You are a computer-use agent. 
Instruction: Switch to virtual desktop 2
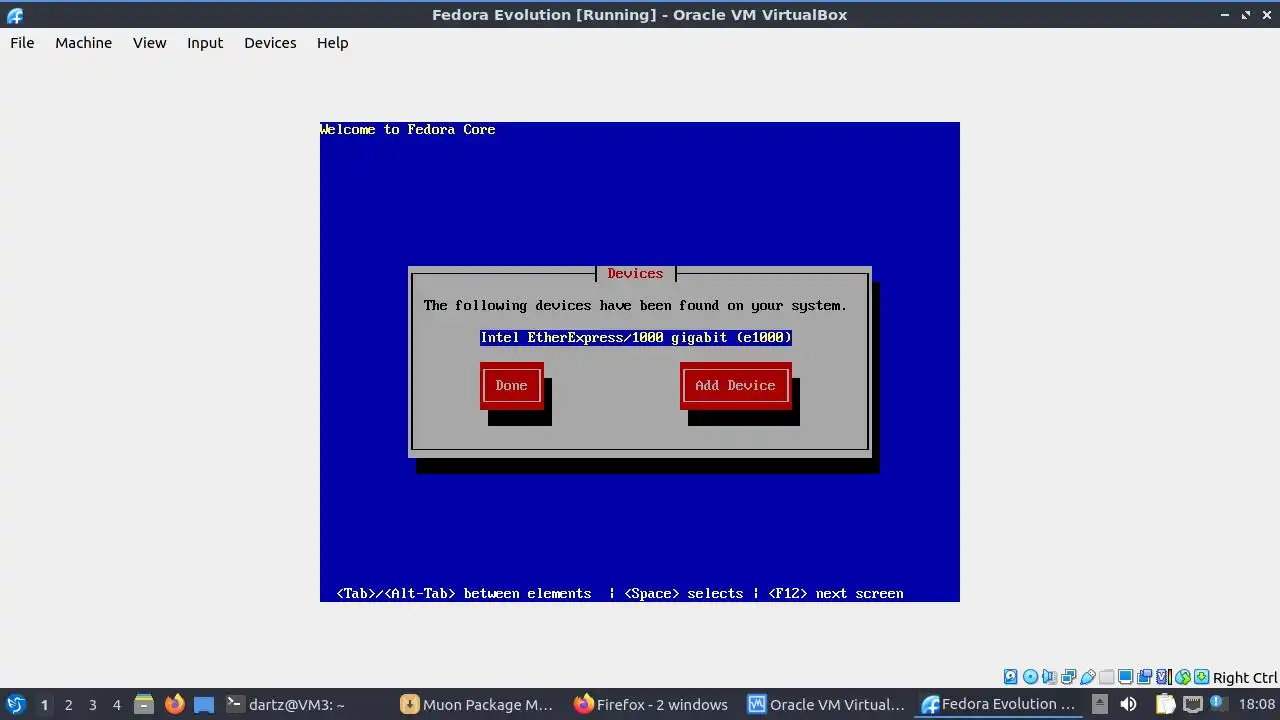pos(68,704)
